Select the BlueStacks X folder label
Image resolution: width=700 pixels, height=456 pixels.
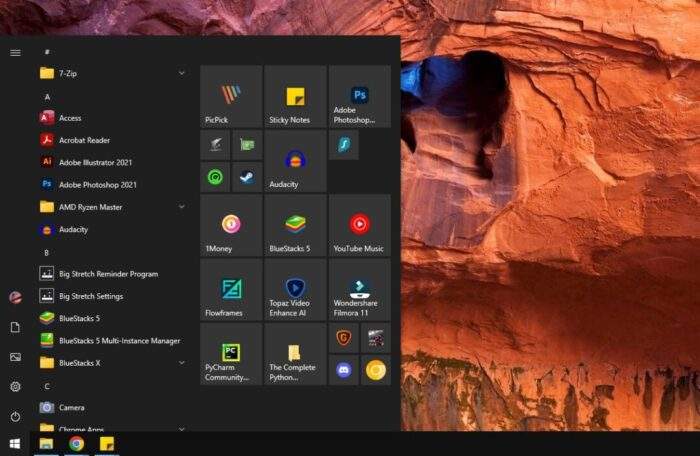79,363
